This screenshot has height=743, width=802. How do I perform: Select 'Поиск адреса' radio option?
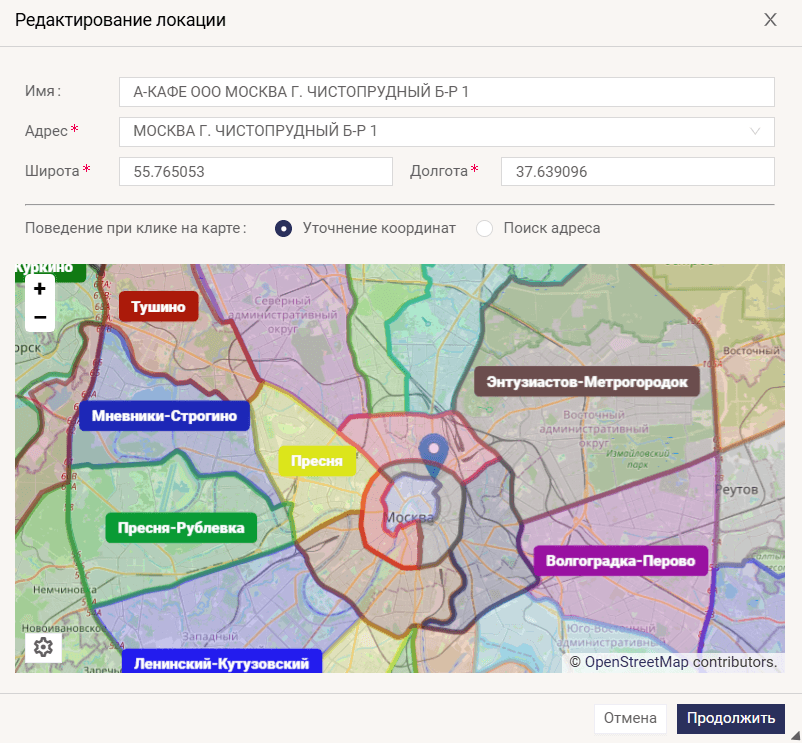[x=485, y=228]
